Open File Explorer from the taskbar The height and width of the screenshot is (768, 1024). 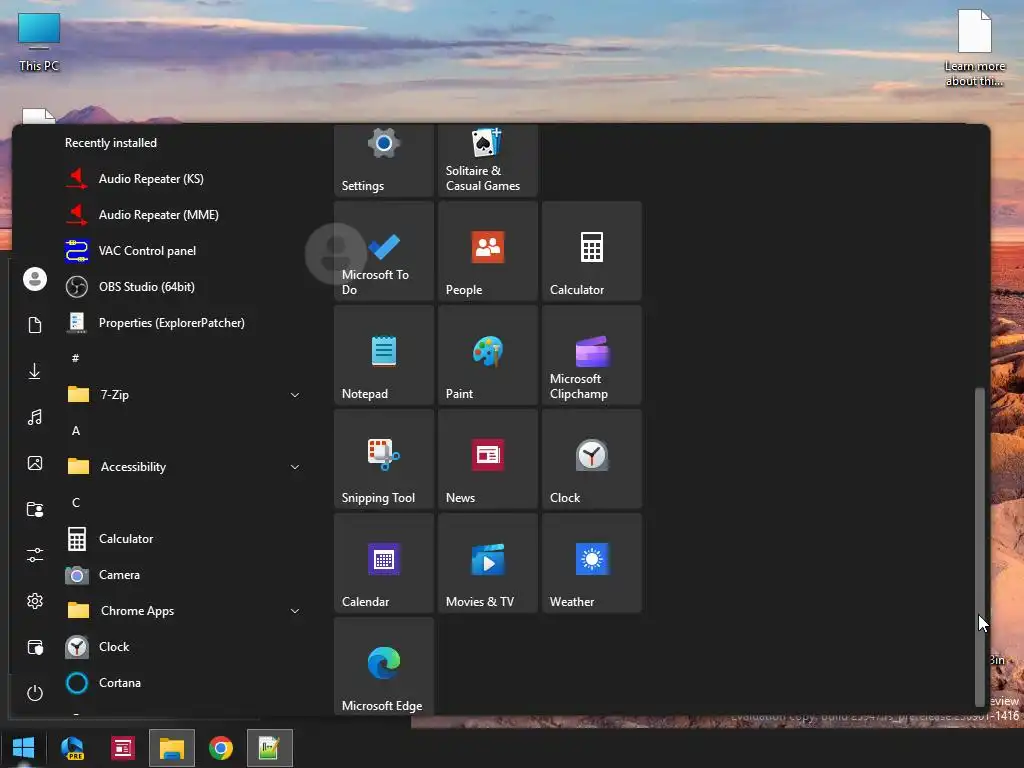[x=172, y=748]
